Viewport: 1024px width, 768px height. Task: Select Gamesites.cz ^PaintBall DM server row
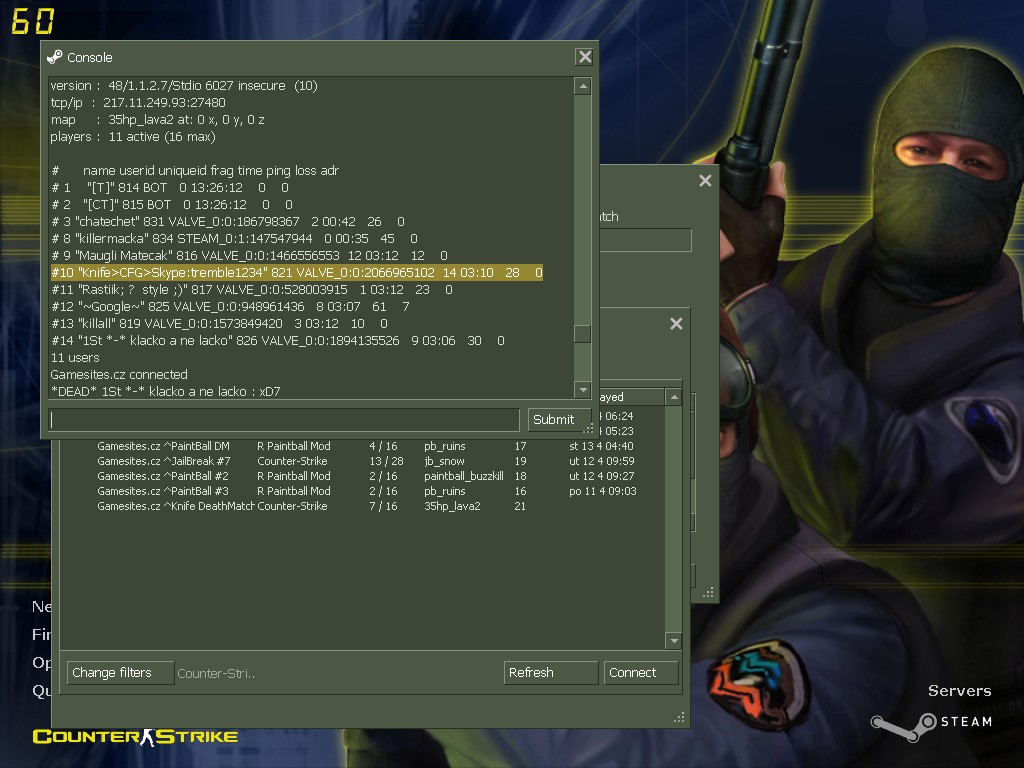pyautogui.click(x=362, y=446)
